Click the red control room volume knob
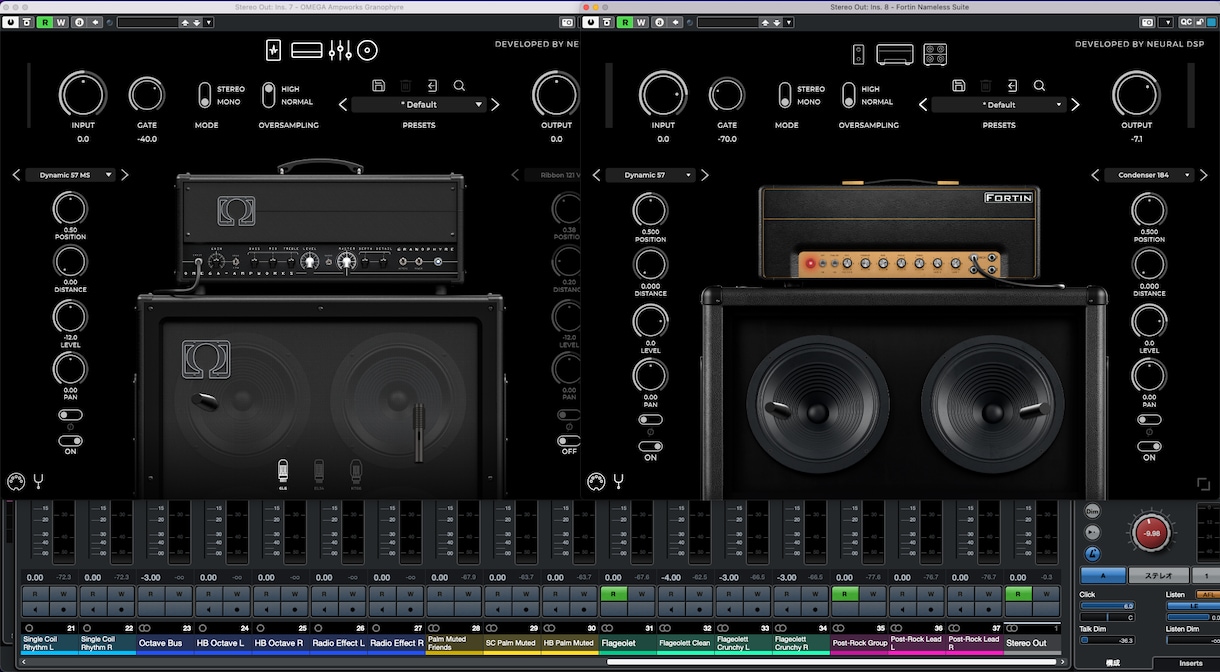Image resolution: width=1220 pixels, height=672 pixels. pyautogui.click(x=1151, y=531)
